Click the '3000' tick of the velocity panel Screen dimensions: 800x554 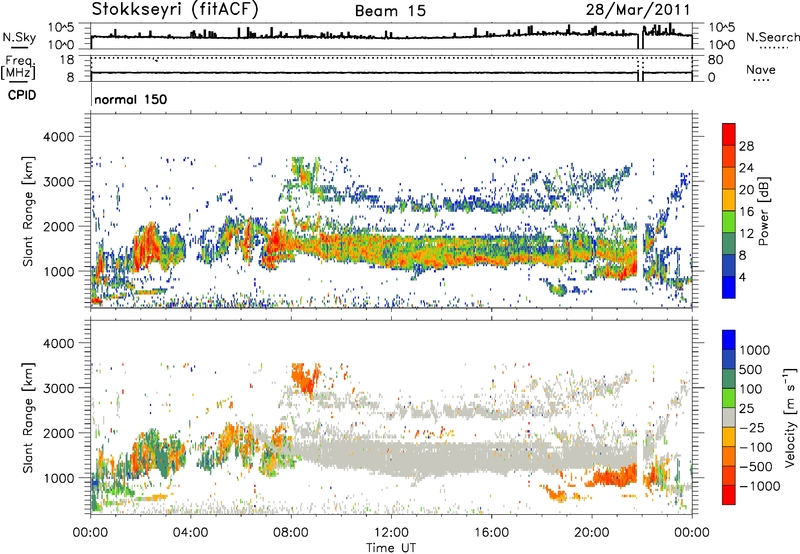tap(59, 388)
